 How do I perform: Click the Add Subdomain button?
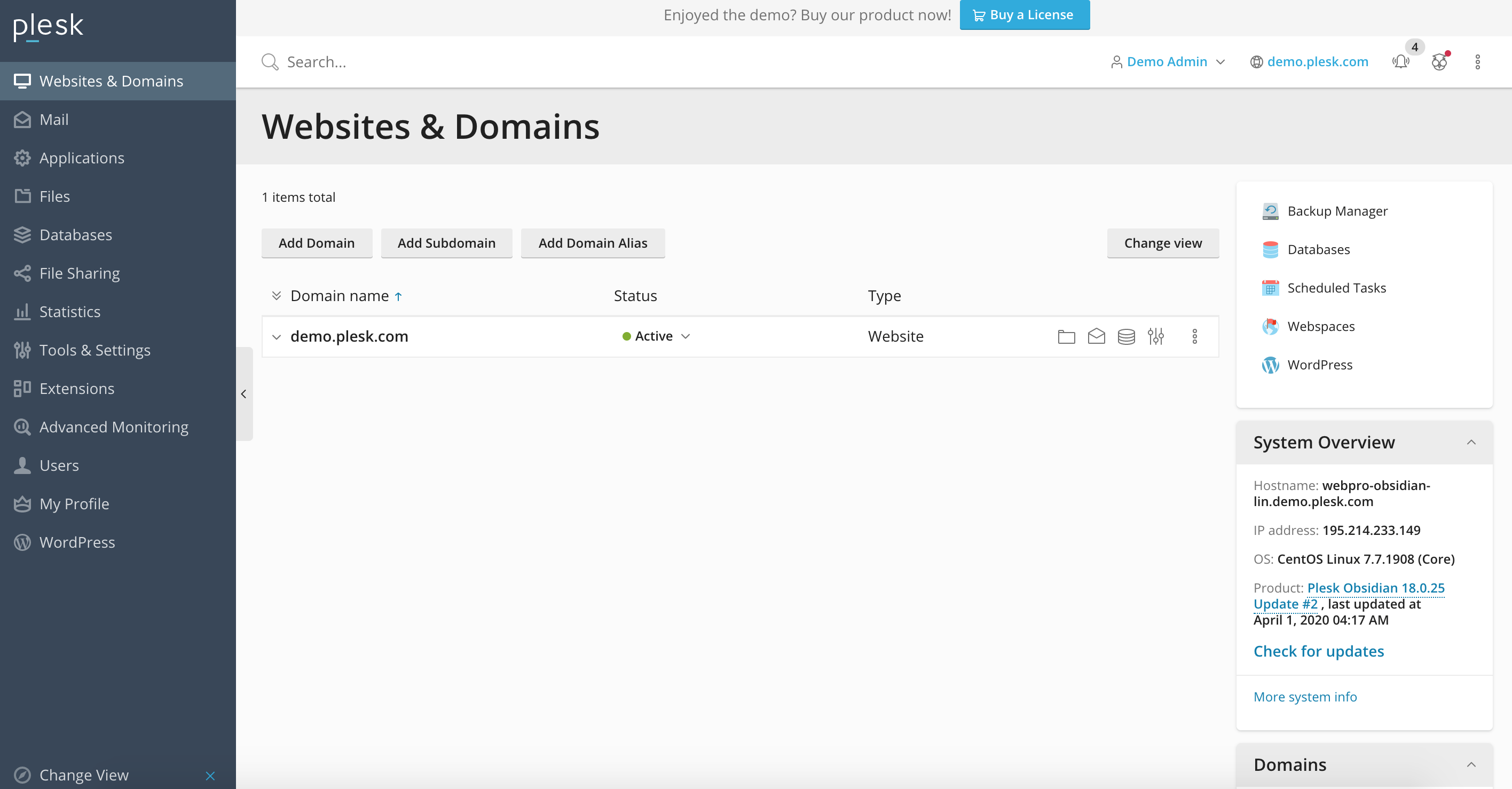(x=446, y=243)
